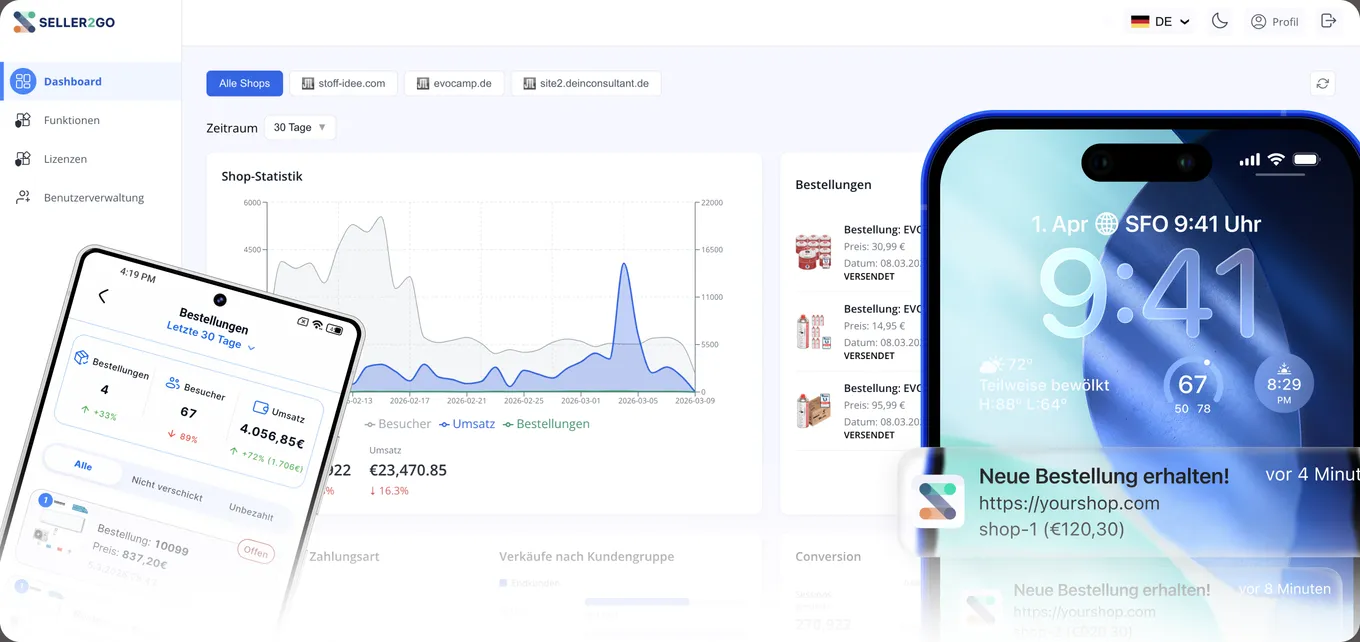Click the Lizenzen sidebar icon
Screen dimensions: 1360x642
(23, 159)
